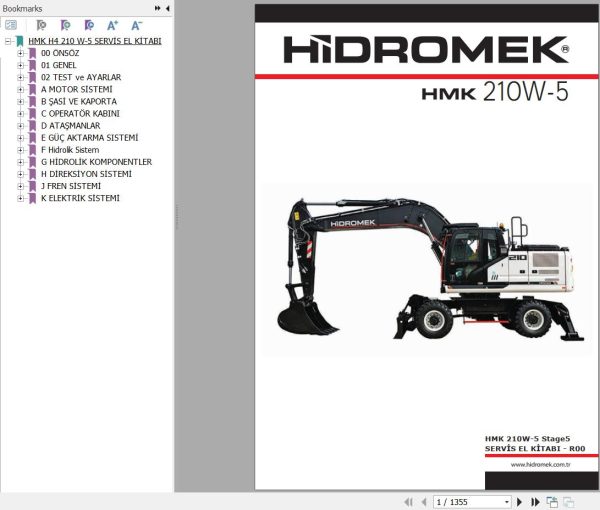Expand the A MOTOR SISTEMI bookmark
Image resolution: width=600 pixels, height=510 pixels.
[21, 90]
